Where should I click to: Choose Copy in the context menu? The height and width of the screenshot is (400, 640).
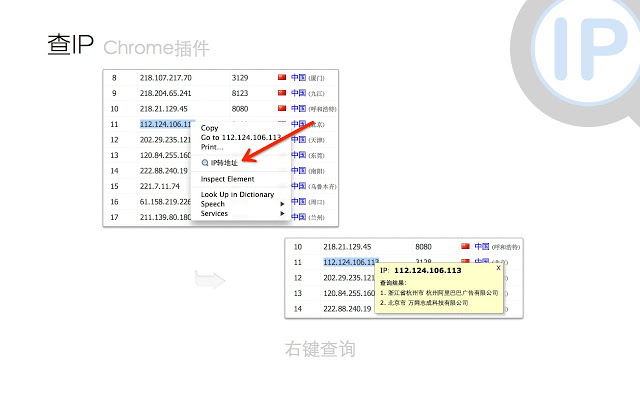tap(209, 128)
